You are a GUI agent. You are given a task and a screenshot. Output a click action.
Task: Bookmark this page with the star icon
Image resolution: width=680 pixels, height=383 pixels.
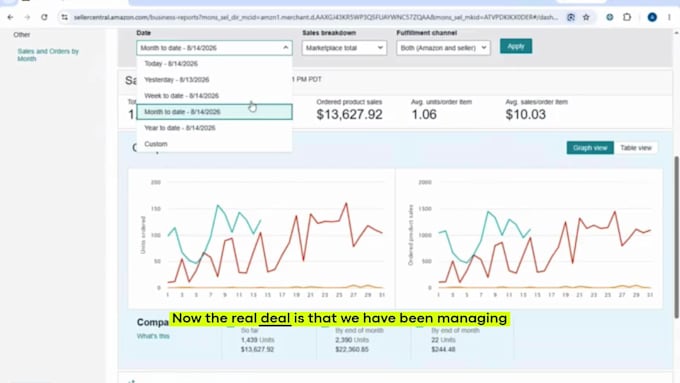(586, 17)
